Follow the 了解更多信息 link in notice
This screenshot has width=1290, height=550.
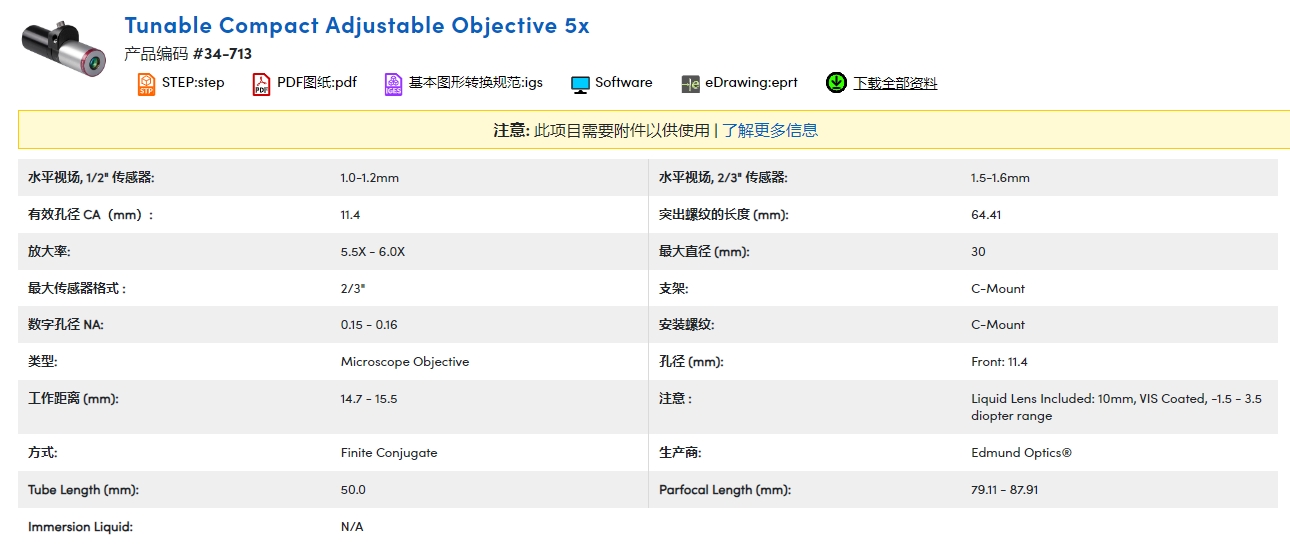770,130
